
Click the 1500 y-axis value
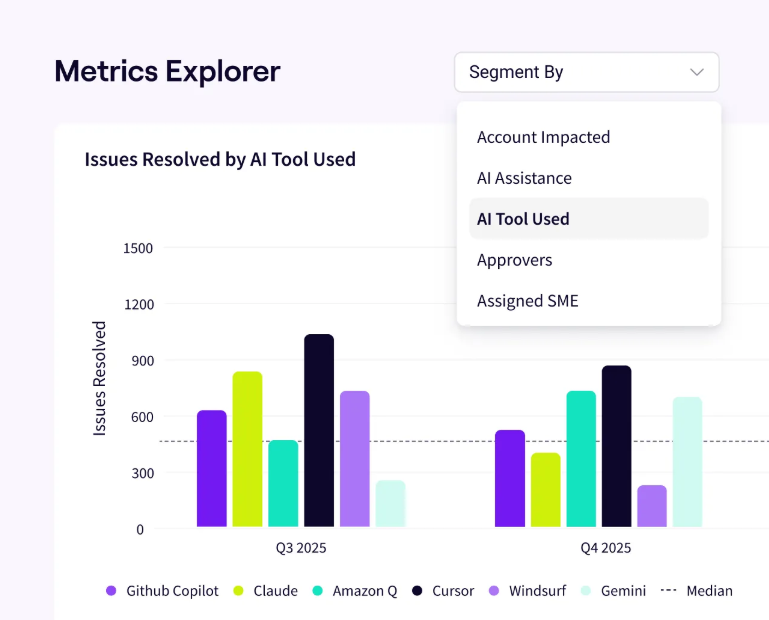(138, 248)
